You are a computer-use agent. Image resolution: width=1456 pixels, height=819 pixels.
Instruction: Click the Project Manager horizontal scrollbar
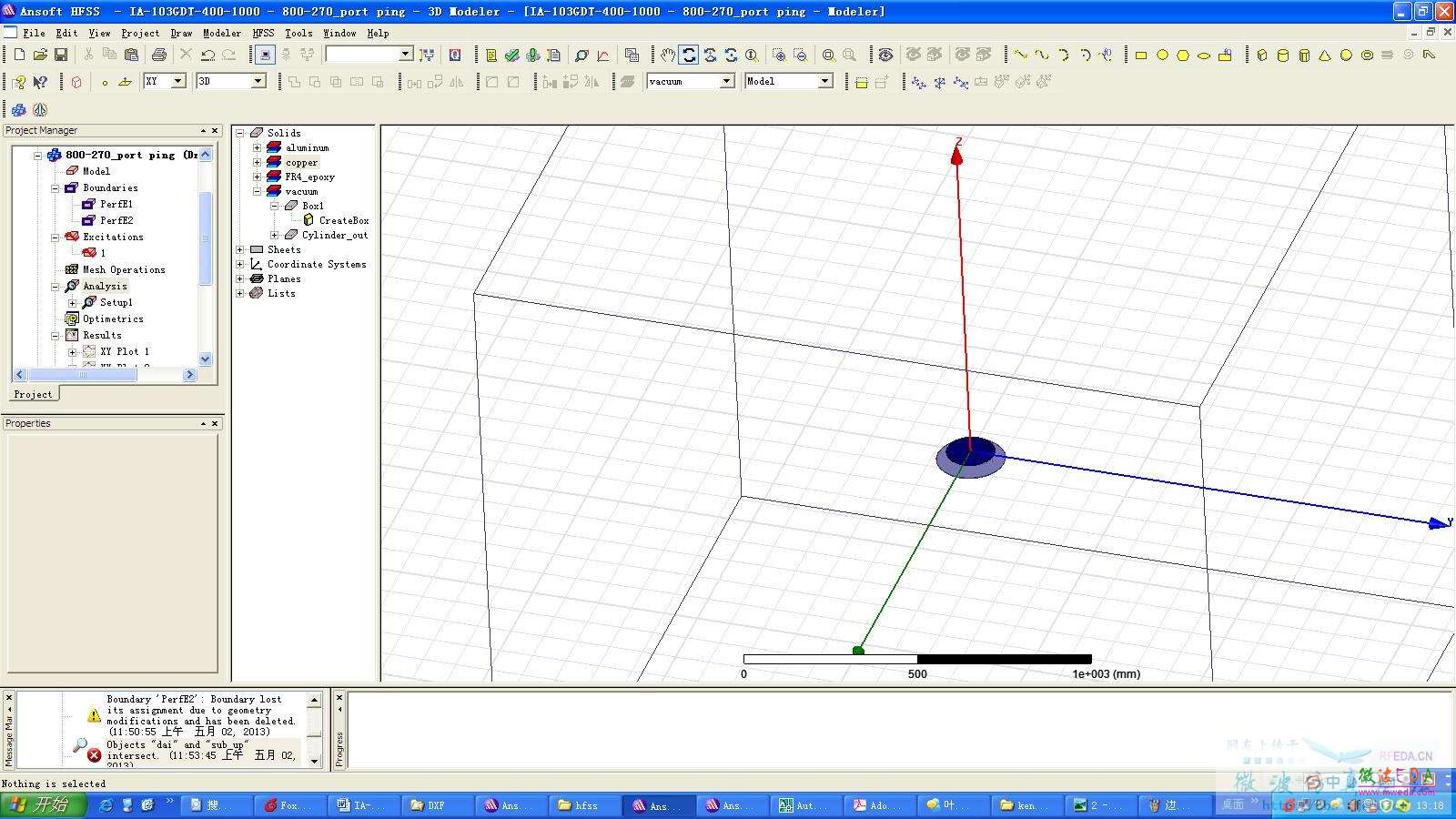click(x=82, y=374)
